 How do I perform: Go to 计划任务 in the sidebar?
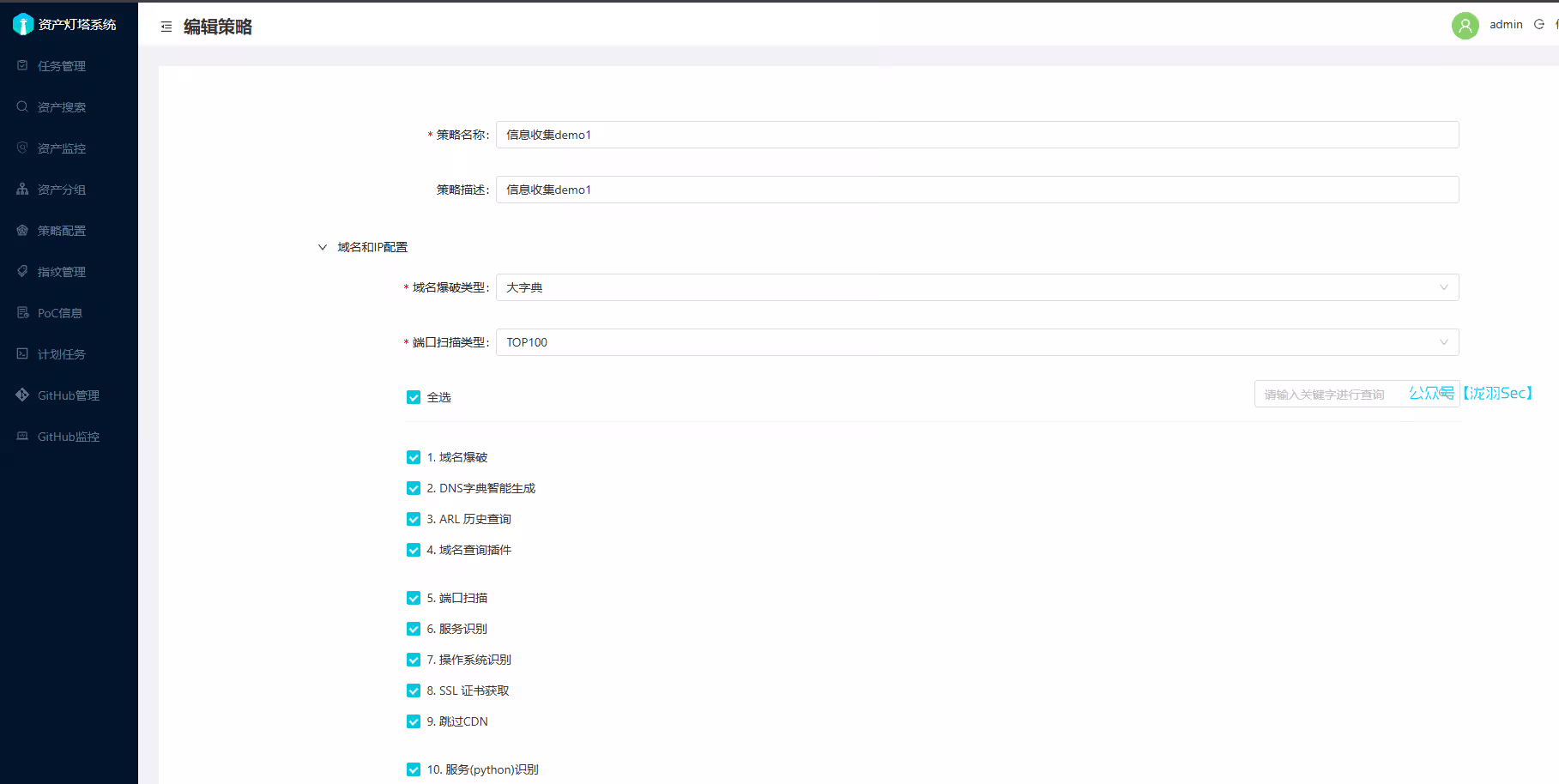pyautogui.click(x=62, y=354)
